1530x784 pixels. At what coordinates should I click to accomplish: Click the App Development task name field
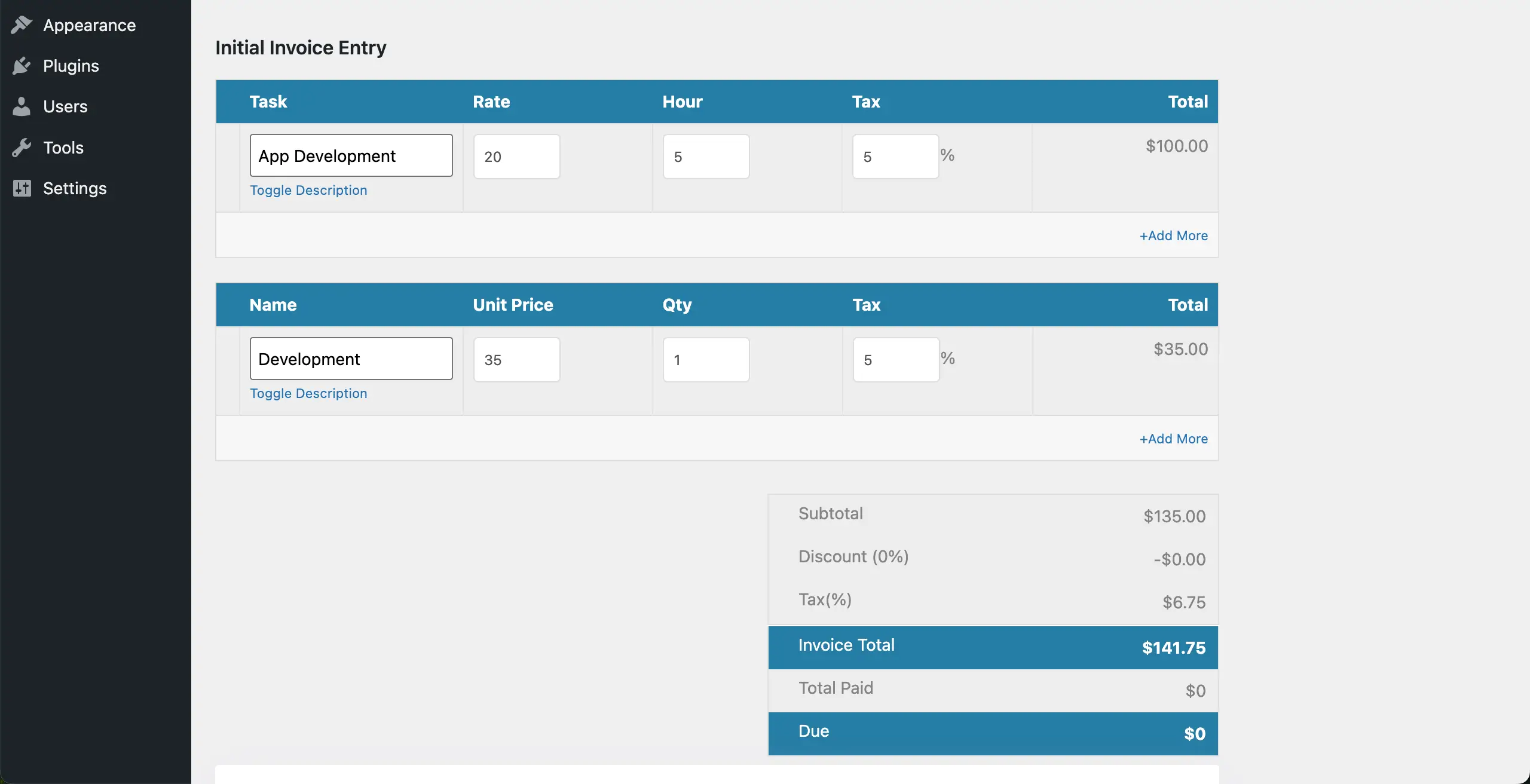(x=351, y=155)
